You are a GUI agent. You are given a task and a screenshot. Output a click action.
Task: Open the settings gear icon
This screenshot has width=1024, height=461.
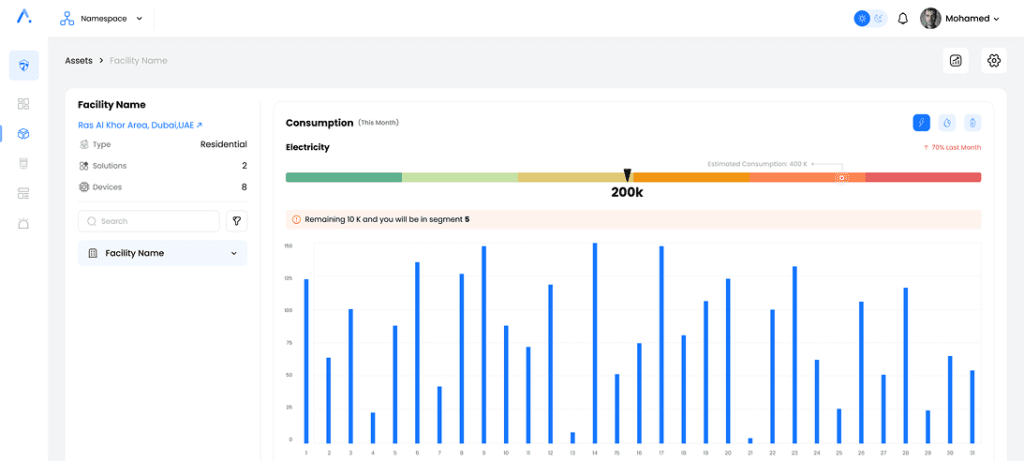coord(993,61)
